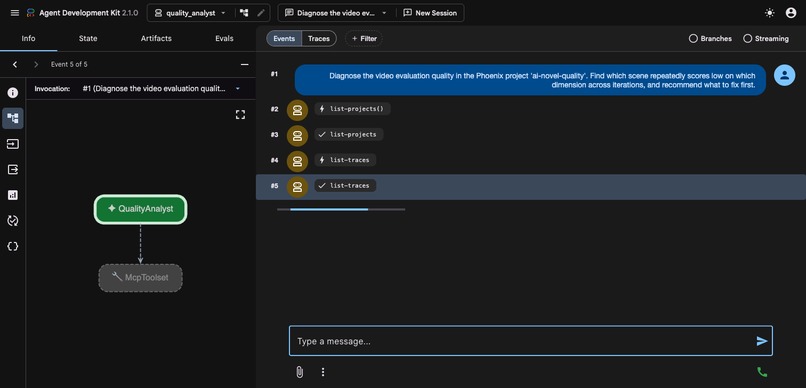Switch to the Artifacts tab

(156, 39)
